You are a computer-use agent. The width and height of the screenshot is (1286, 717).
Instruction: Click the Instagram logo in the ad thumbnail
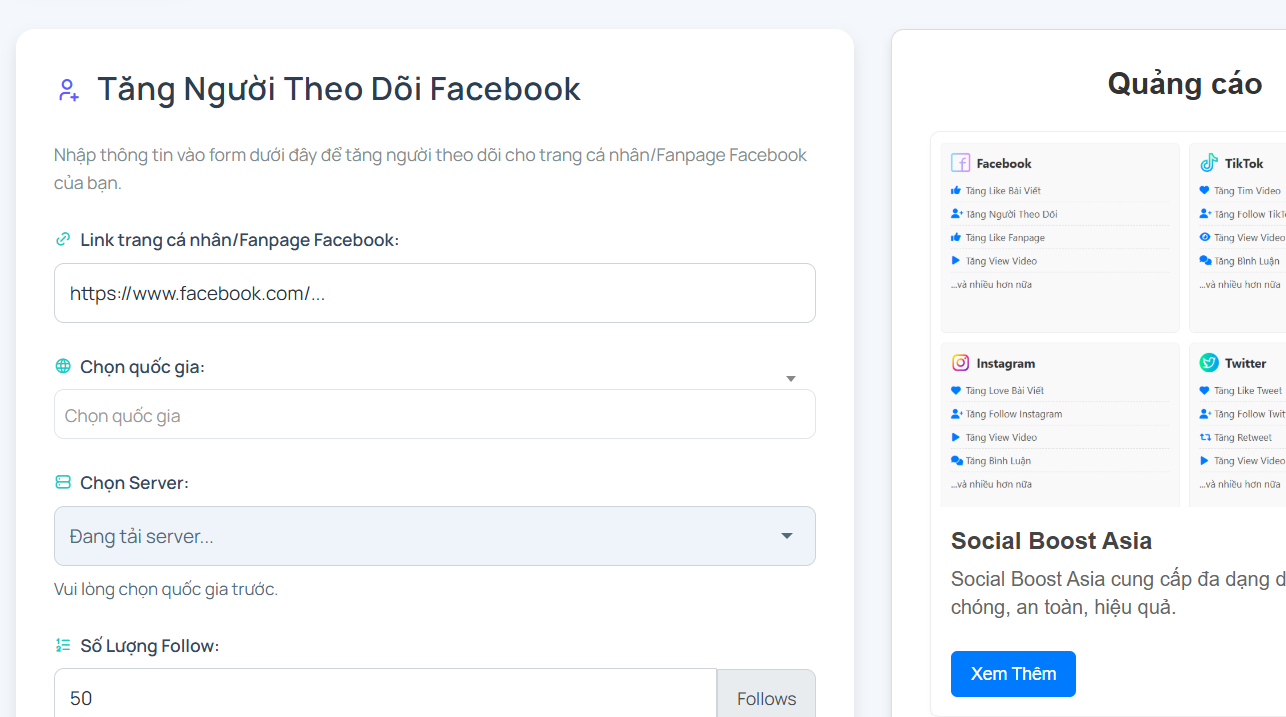point(960,363)
